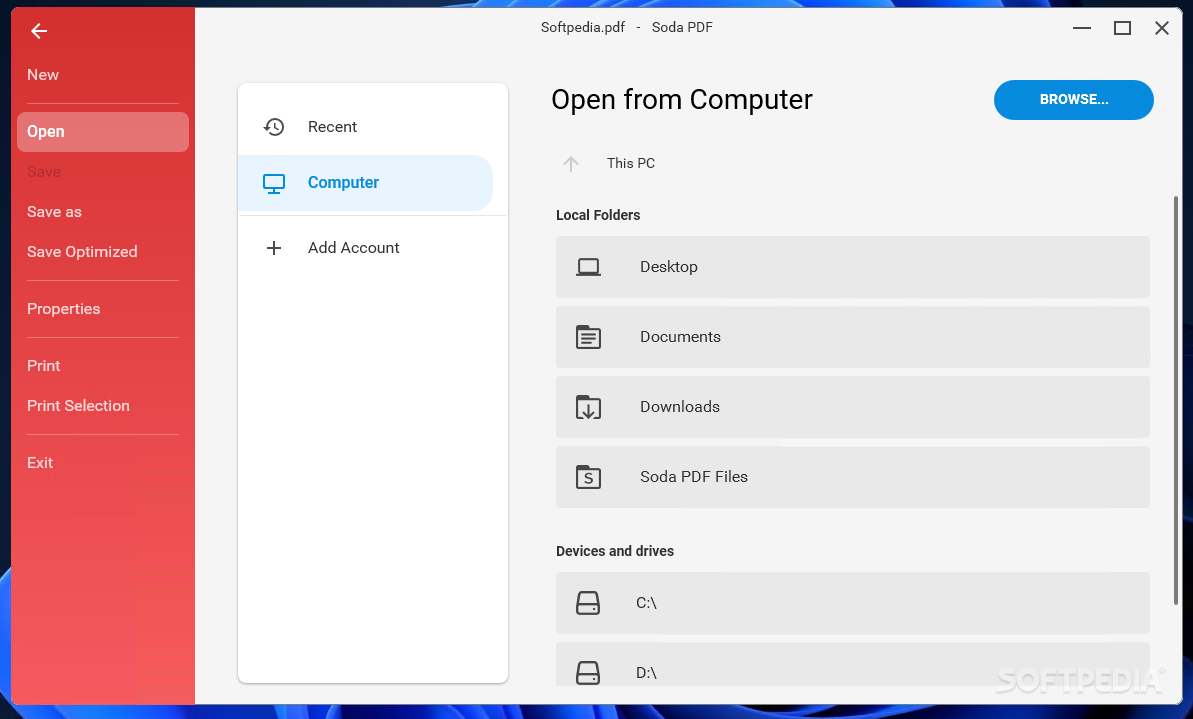
Task: Click the This PC path label
Action: [631, 164]
